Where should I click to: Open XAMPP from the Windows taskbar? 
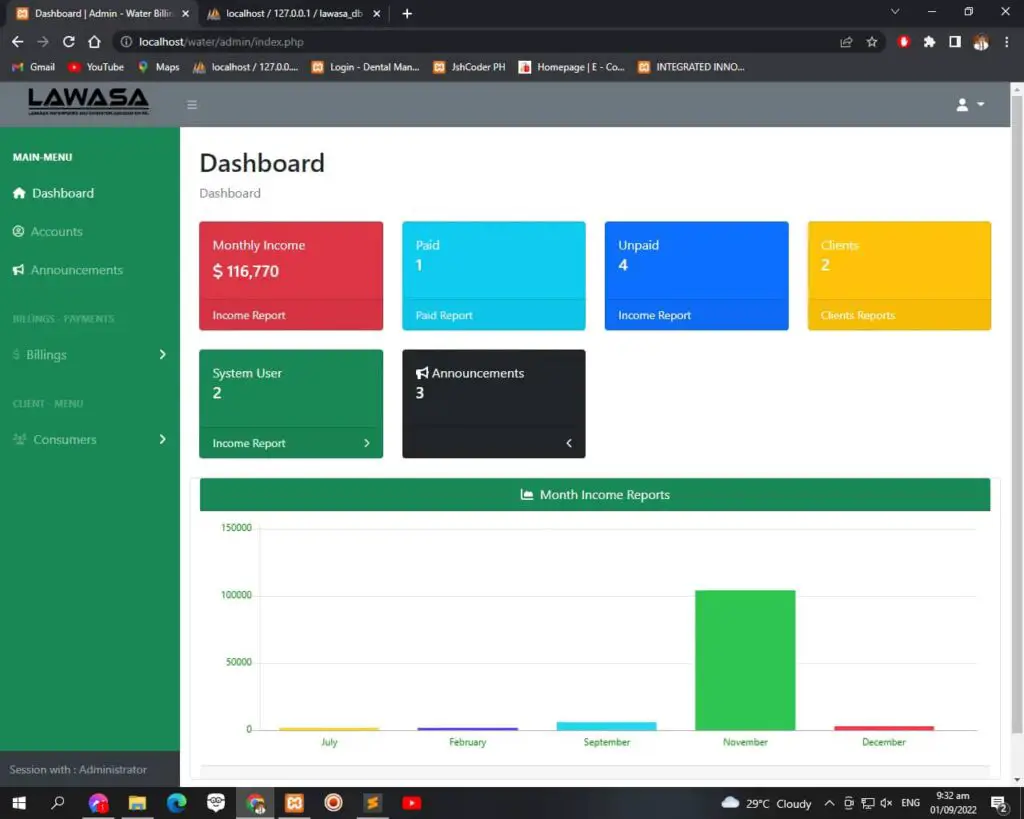(x=294, y=803)
